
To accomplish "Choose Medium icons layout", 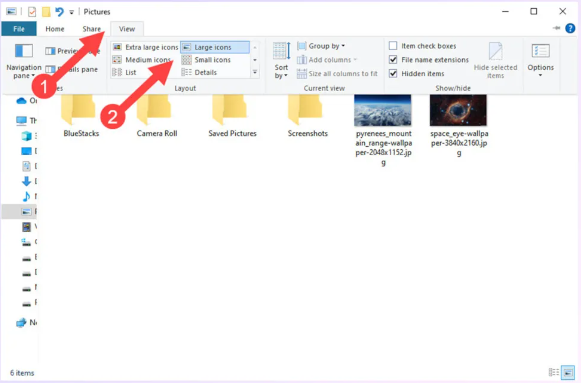I will click(142, 60).
